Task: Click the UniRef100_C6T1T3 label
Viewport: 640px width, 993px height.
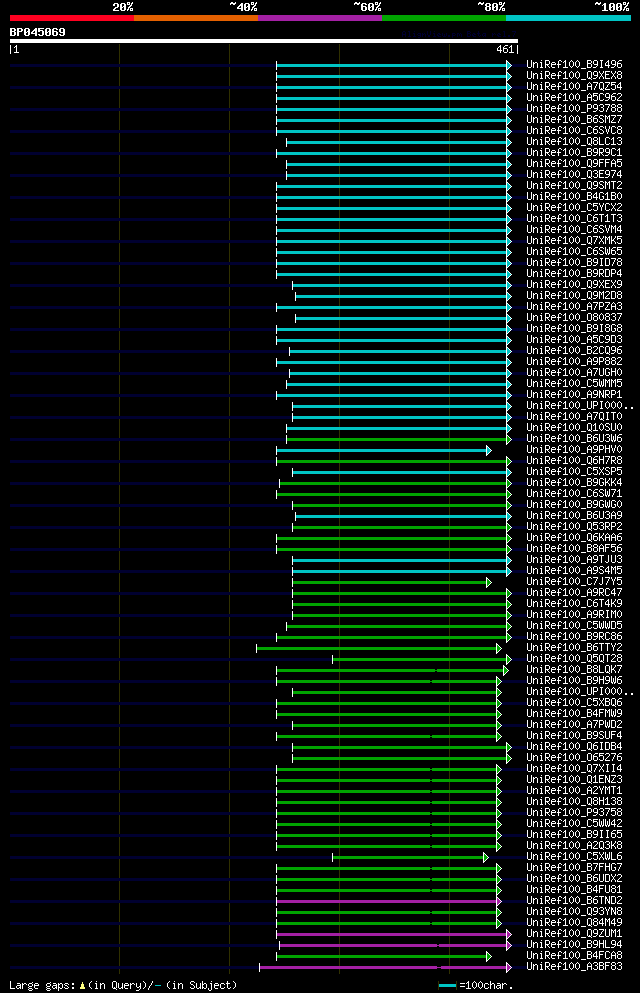Action: [574, 218]
